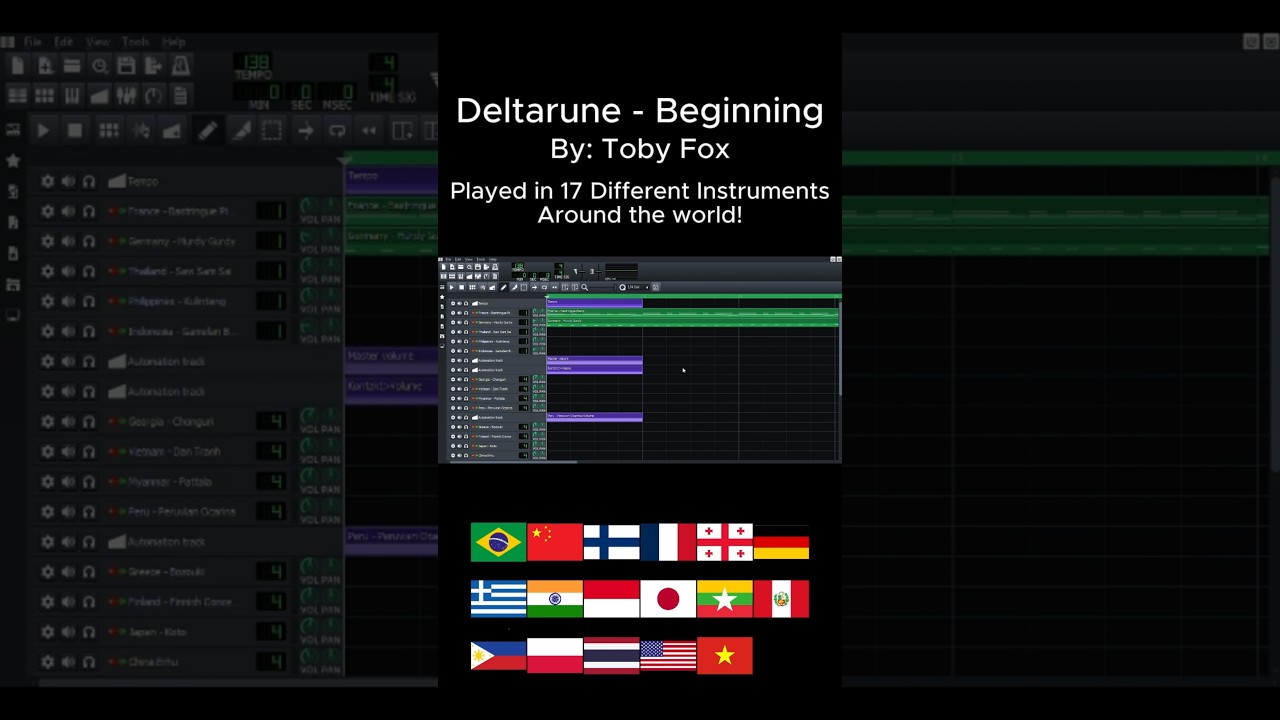Add sample track in enlarged background toolbar
1280x720 pixels.
[141, 131]
